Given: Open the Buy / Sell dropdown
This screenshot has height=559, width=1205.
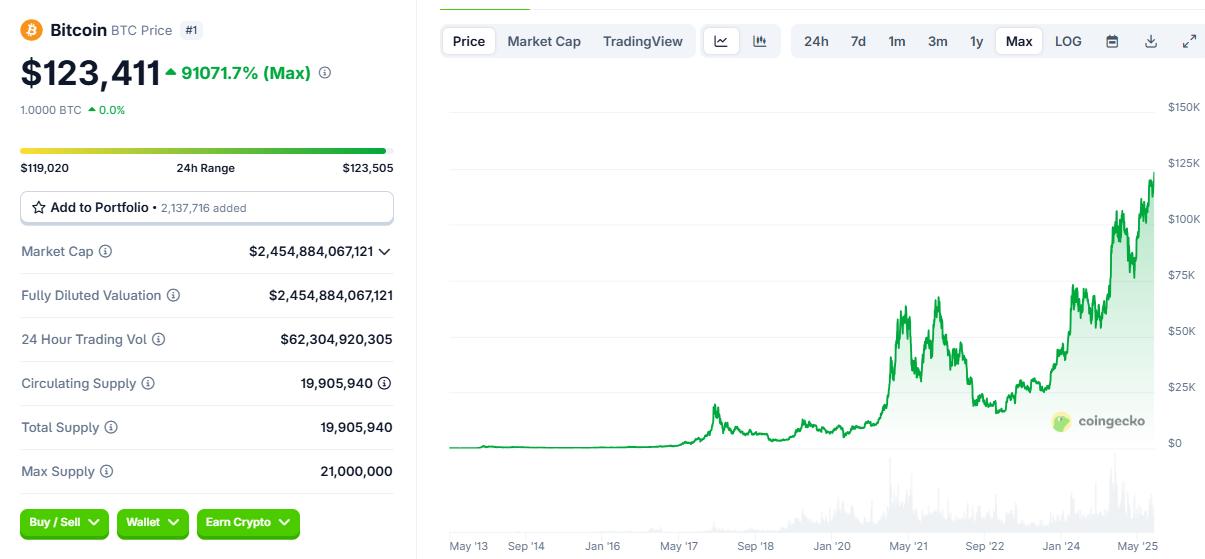Looking at the screenshot, I should point(64,523).
